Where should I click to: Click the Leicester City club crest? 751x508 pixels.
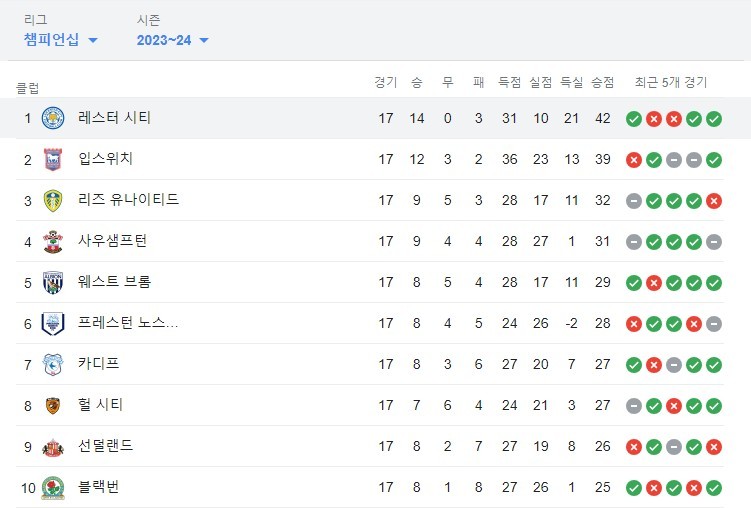click(x=53, y=118)
